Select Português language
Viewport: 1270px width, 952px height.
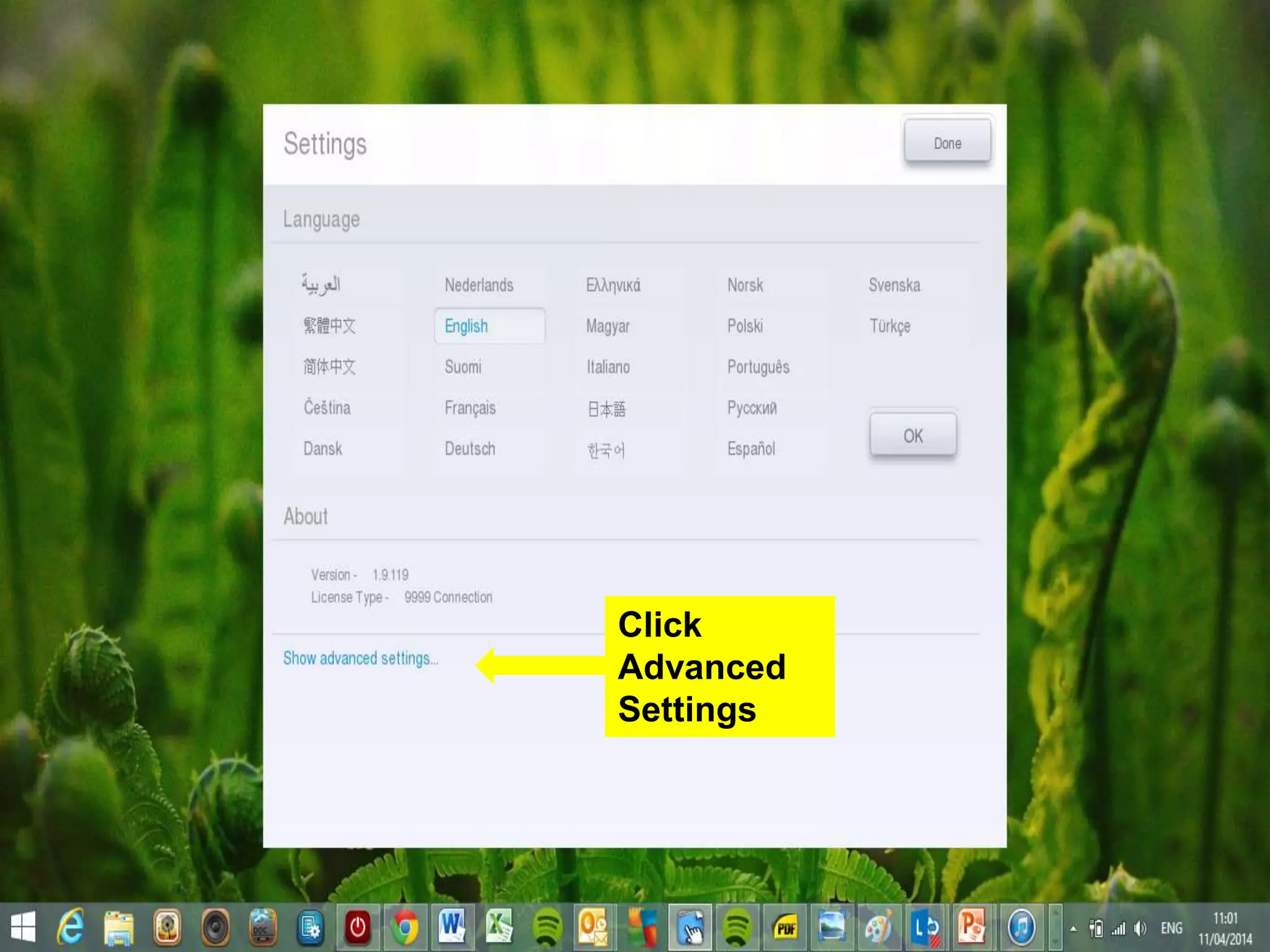[x=758, y=368]
